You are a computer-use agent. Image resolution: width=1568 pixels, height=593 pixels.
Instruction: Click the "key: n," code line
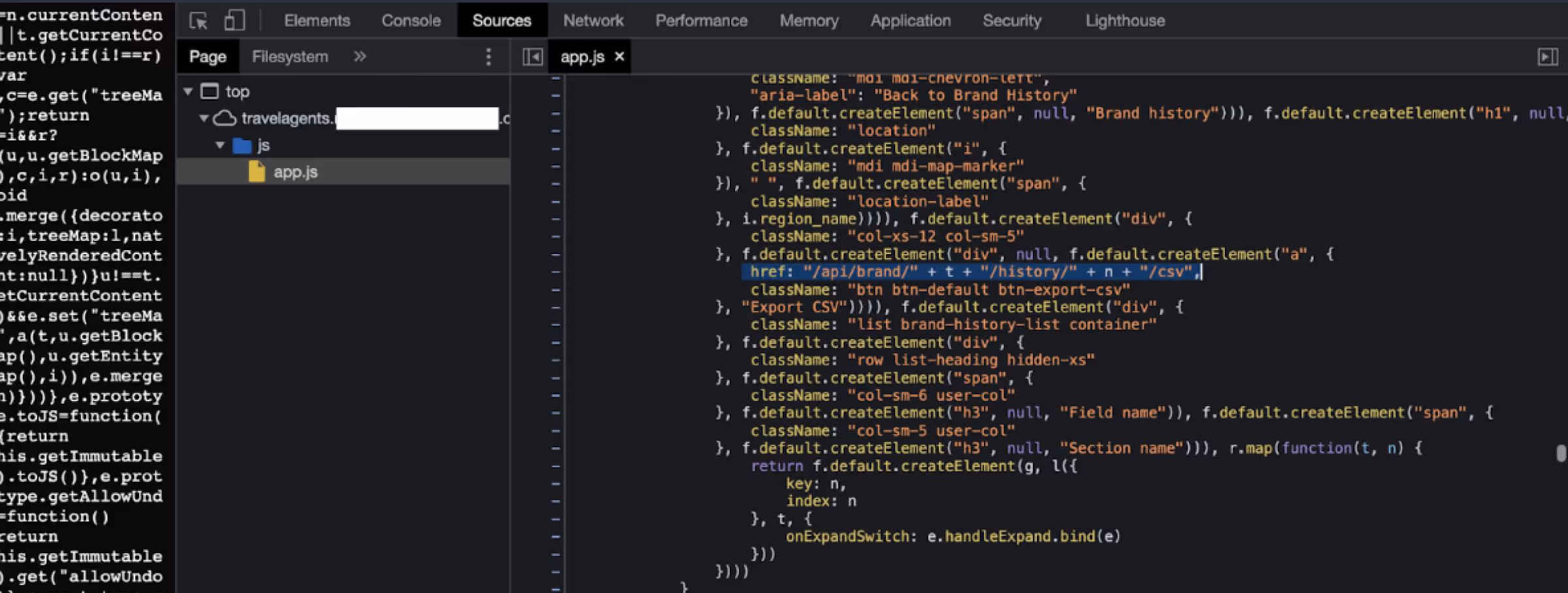coord(816,483)
